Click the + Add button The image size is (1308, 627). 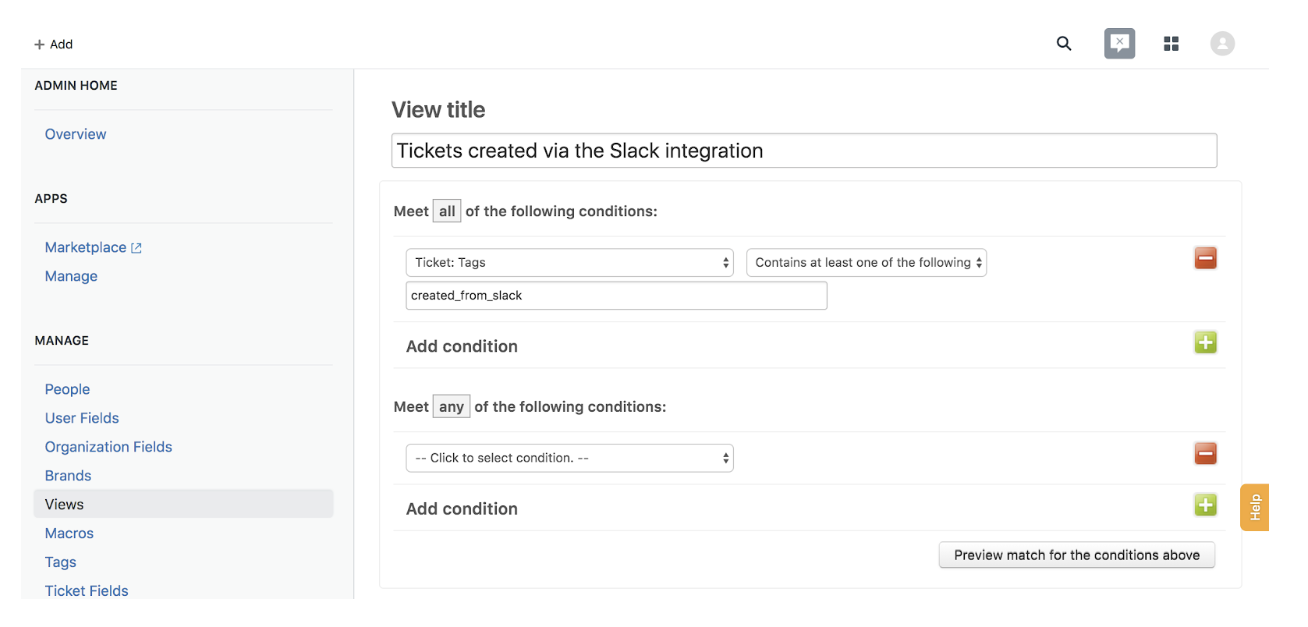pyautogui.click(x=54, y=44)
